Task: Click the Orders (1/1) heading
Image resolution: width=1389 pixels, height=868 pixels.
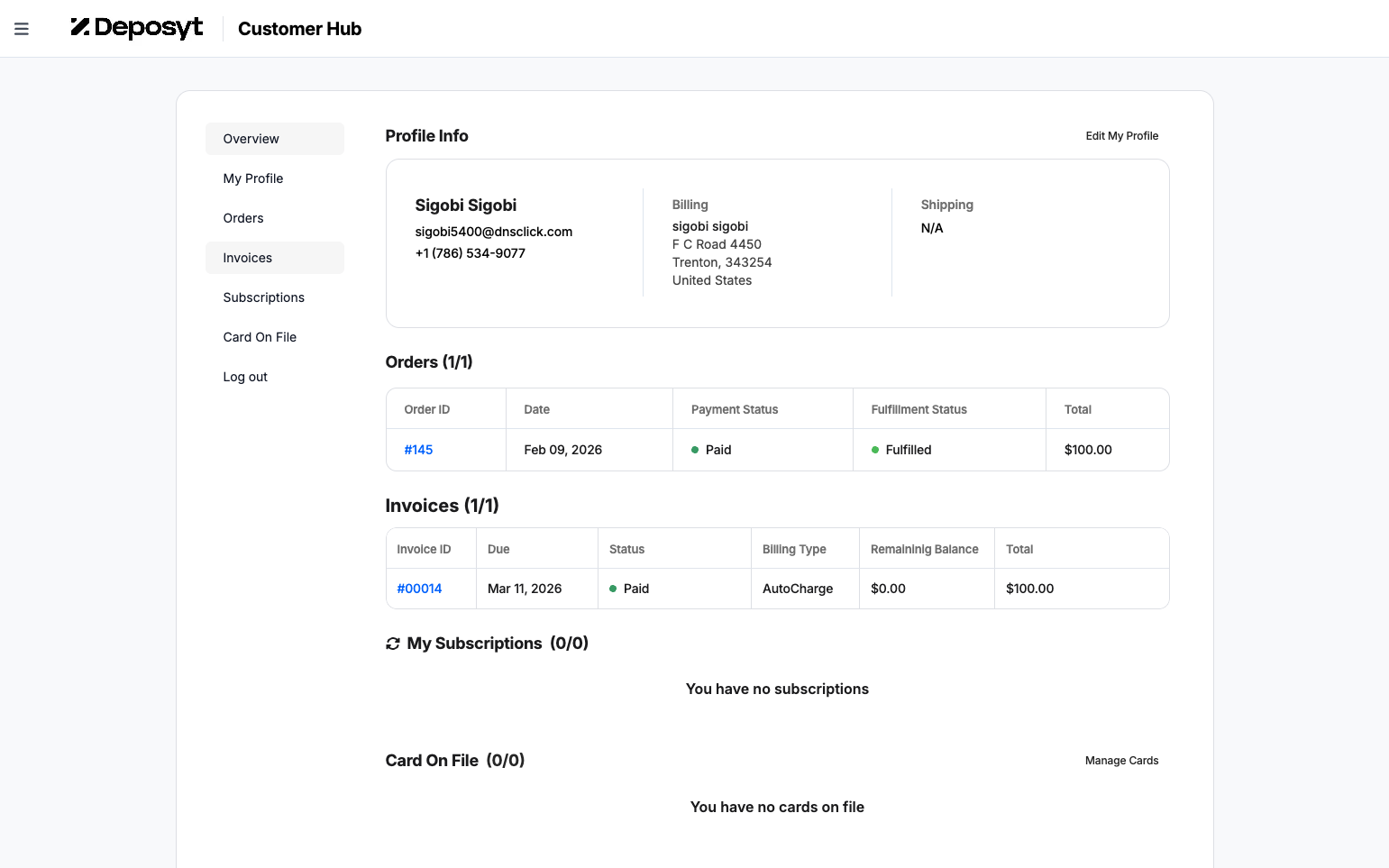Action: 429,362
